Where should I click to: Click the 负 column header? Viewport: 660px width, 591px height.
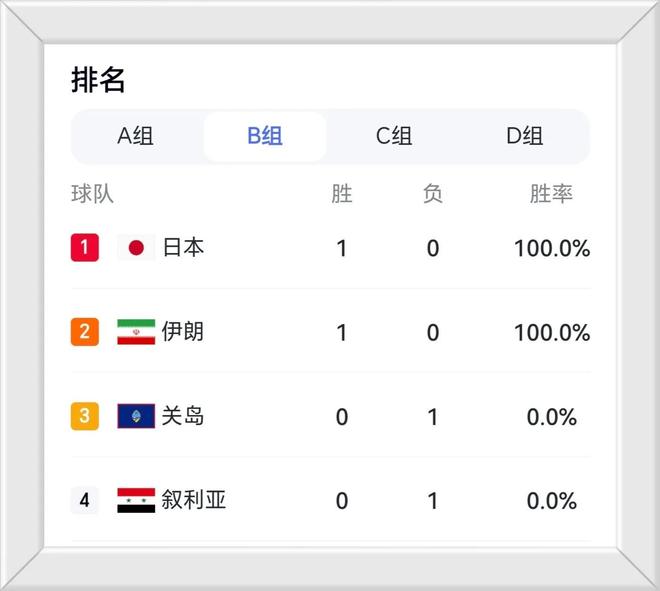point(433,194)
